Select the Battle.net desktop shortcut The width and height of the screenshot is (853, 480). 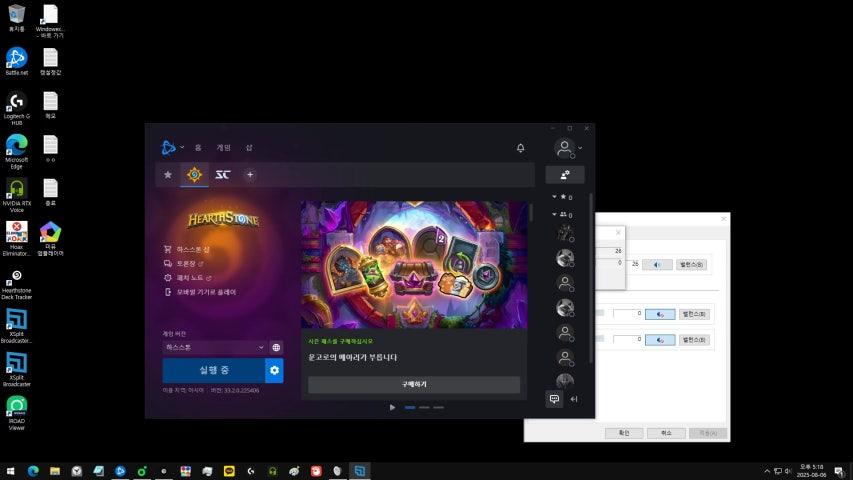[17, 61]
